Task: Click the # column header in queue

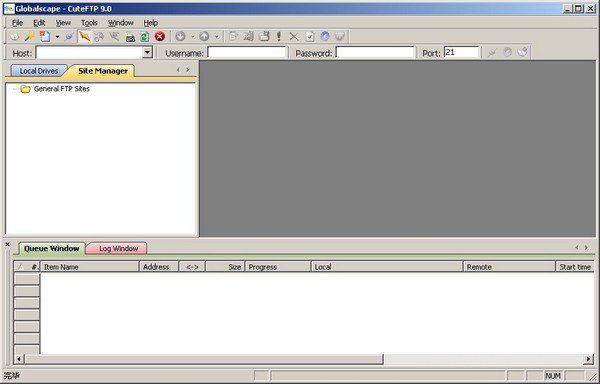Action: 27,267
